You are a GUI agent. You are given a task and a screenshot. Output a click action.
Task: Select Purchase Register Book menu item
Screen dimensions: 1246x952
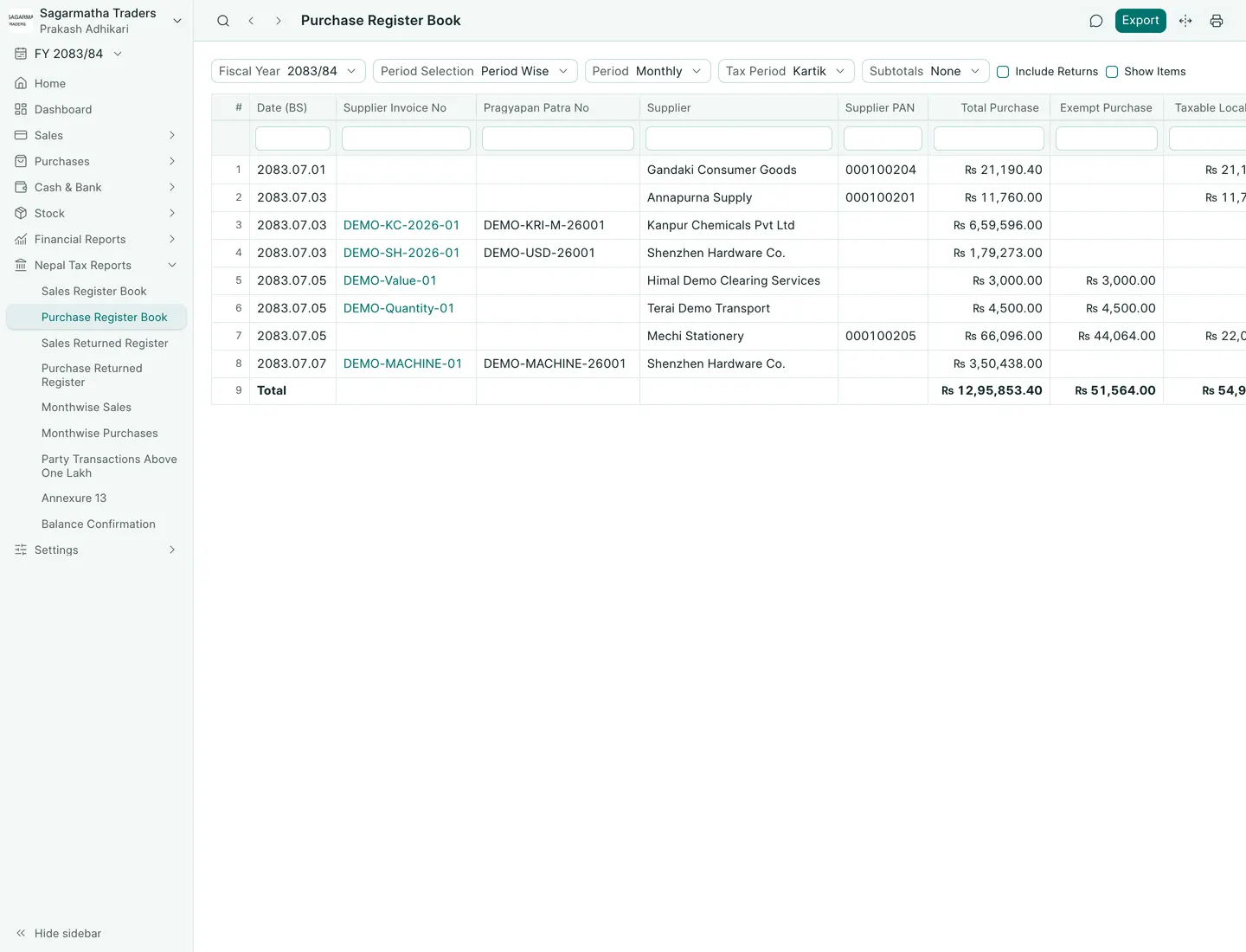click(96, 317)
